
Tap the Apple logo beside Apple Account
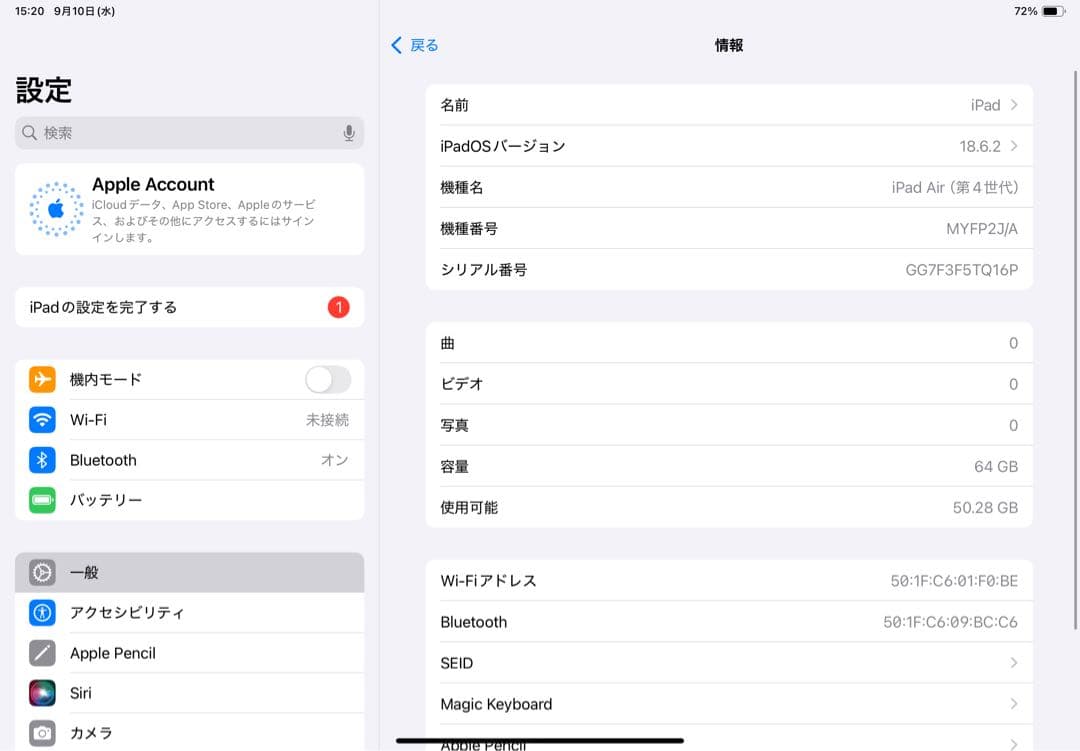(x=56, y=208)
